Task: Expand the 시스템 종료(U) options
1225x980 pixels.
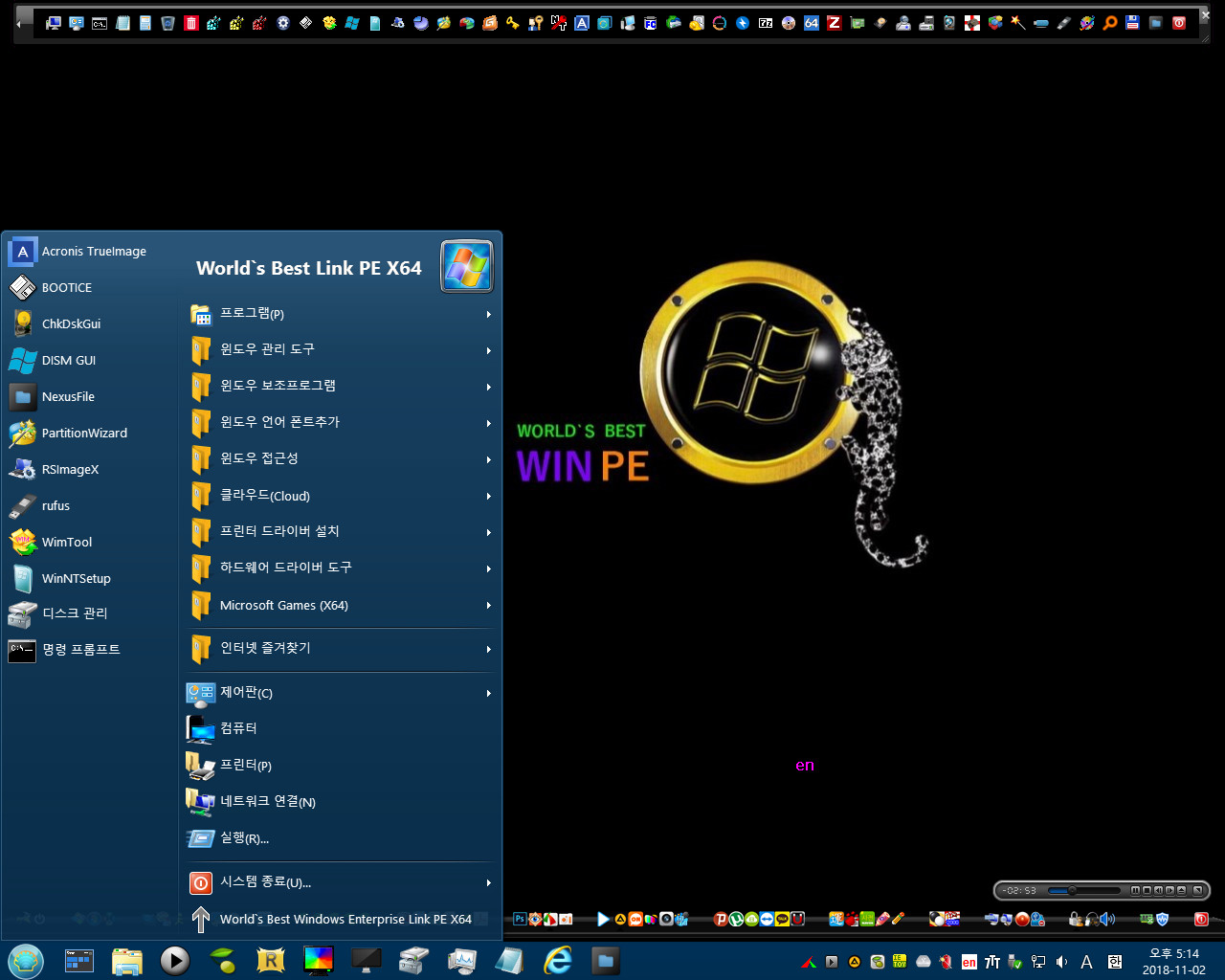Action: [342, 882]
